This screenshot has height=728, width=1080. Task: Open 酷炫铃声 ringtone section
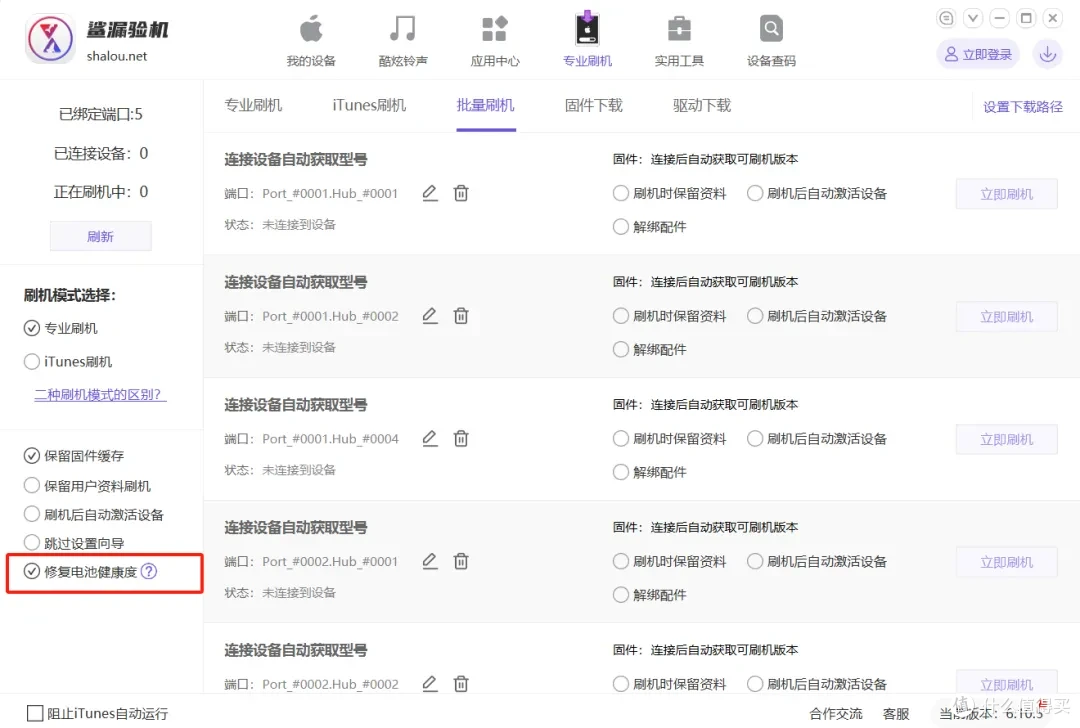[x=403, y=41]
